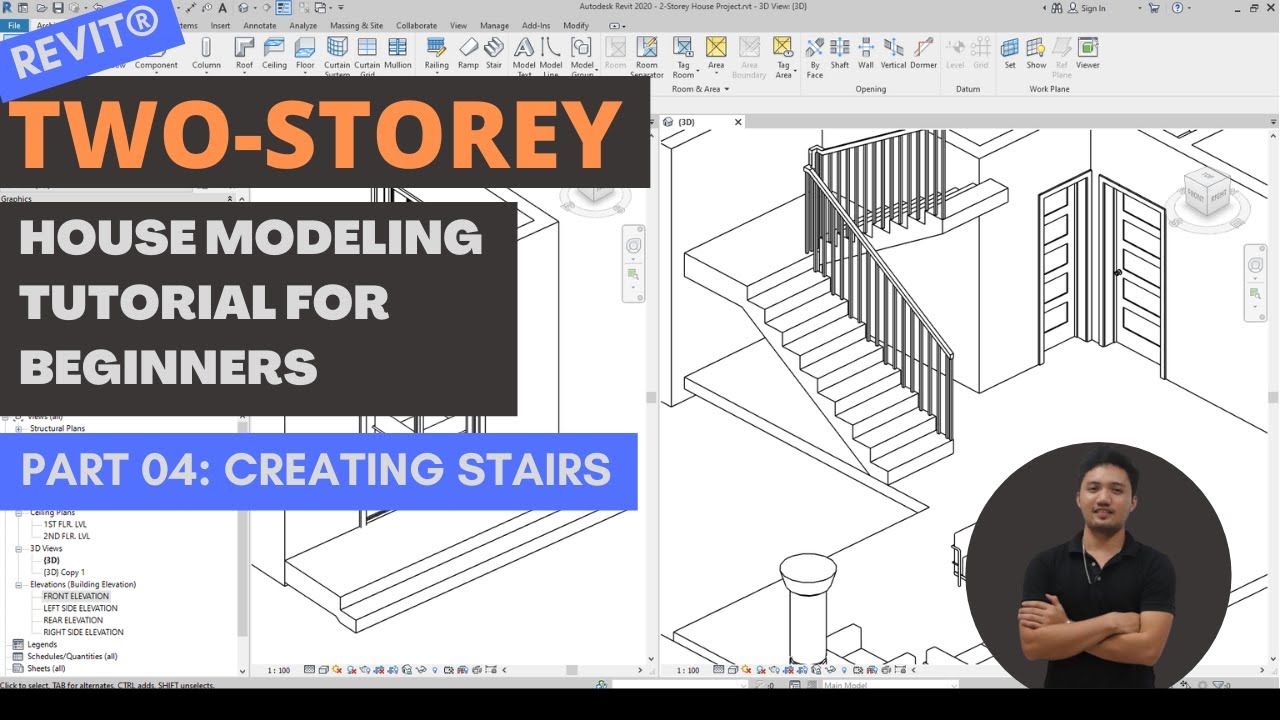The height and width of the screenshot is (720, 1280).
Task: Select RIGHT SIDE ELEVATION view
Action: pos(83,632)
